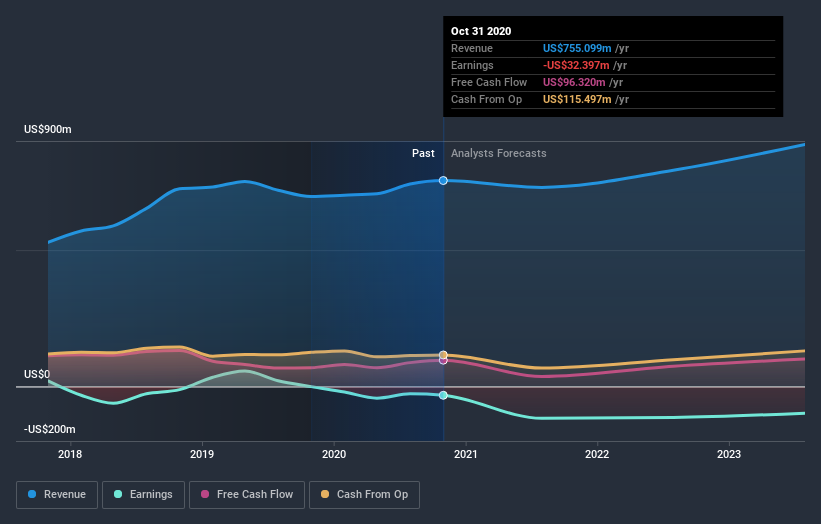
Task: Toggle the Earnings legend button
Action: point(143,495)
